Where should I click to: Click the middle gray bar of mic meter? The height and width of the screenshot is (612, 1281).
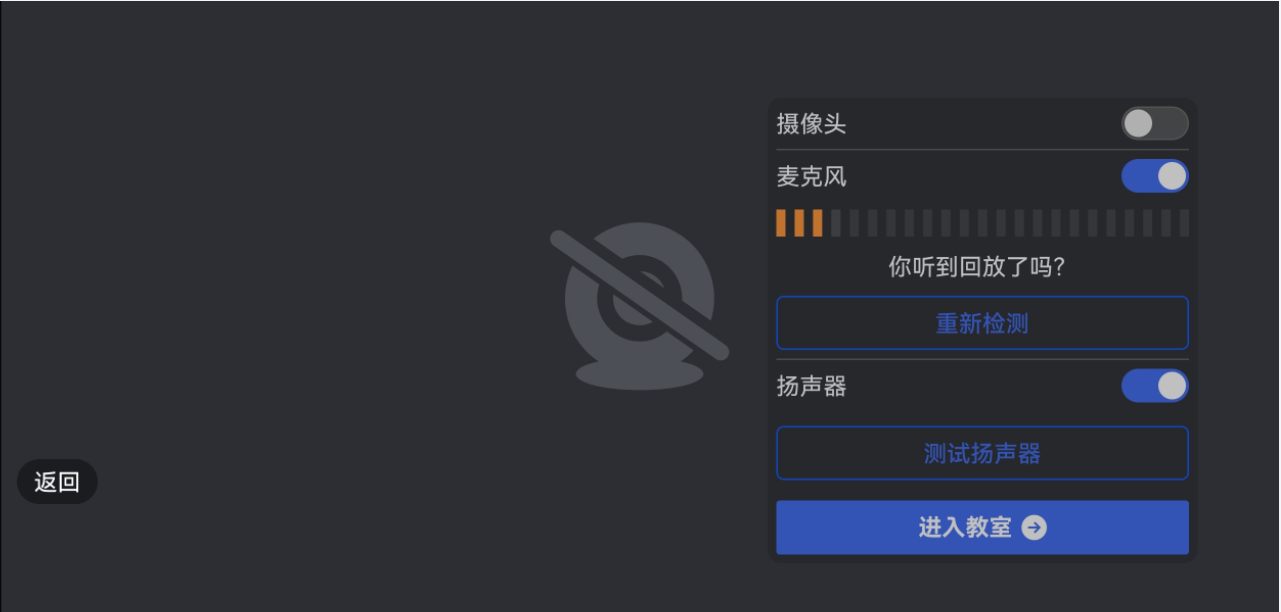click(983, 223)
